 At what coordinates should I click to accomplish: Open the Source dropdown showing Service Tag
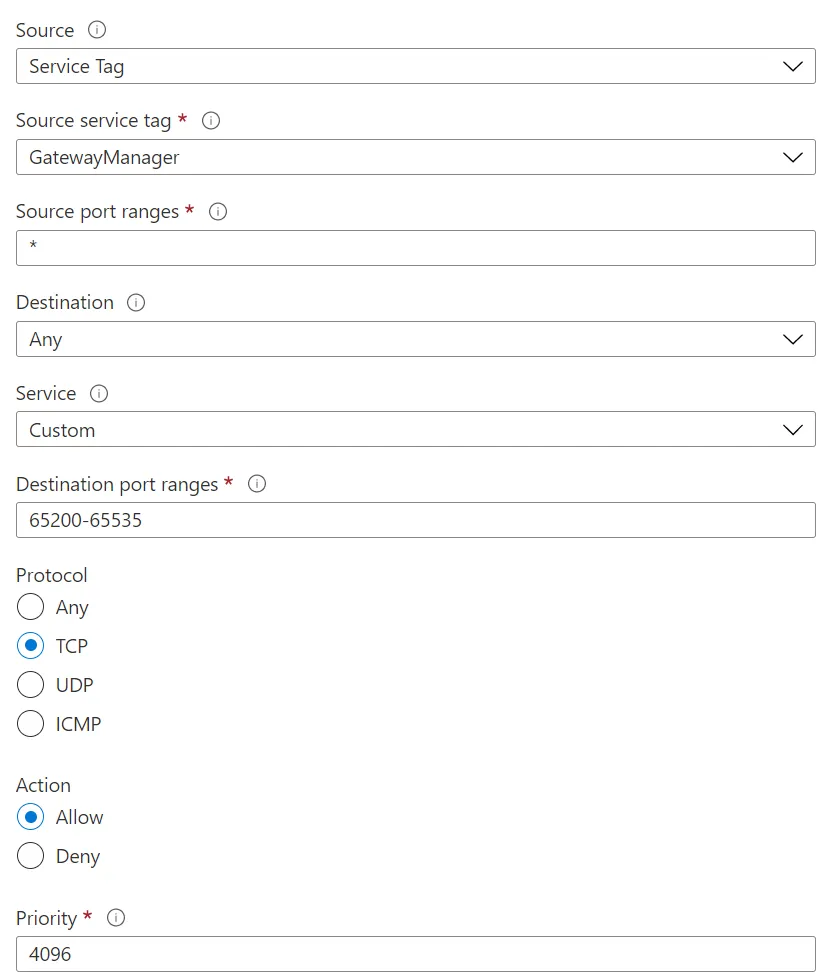tap(415, 67)
